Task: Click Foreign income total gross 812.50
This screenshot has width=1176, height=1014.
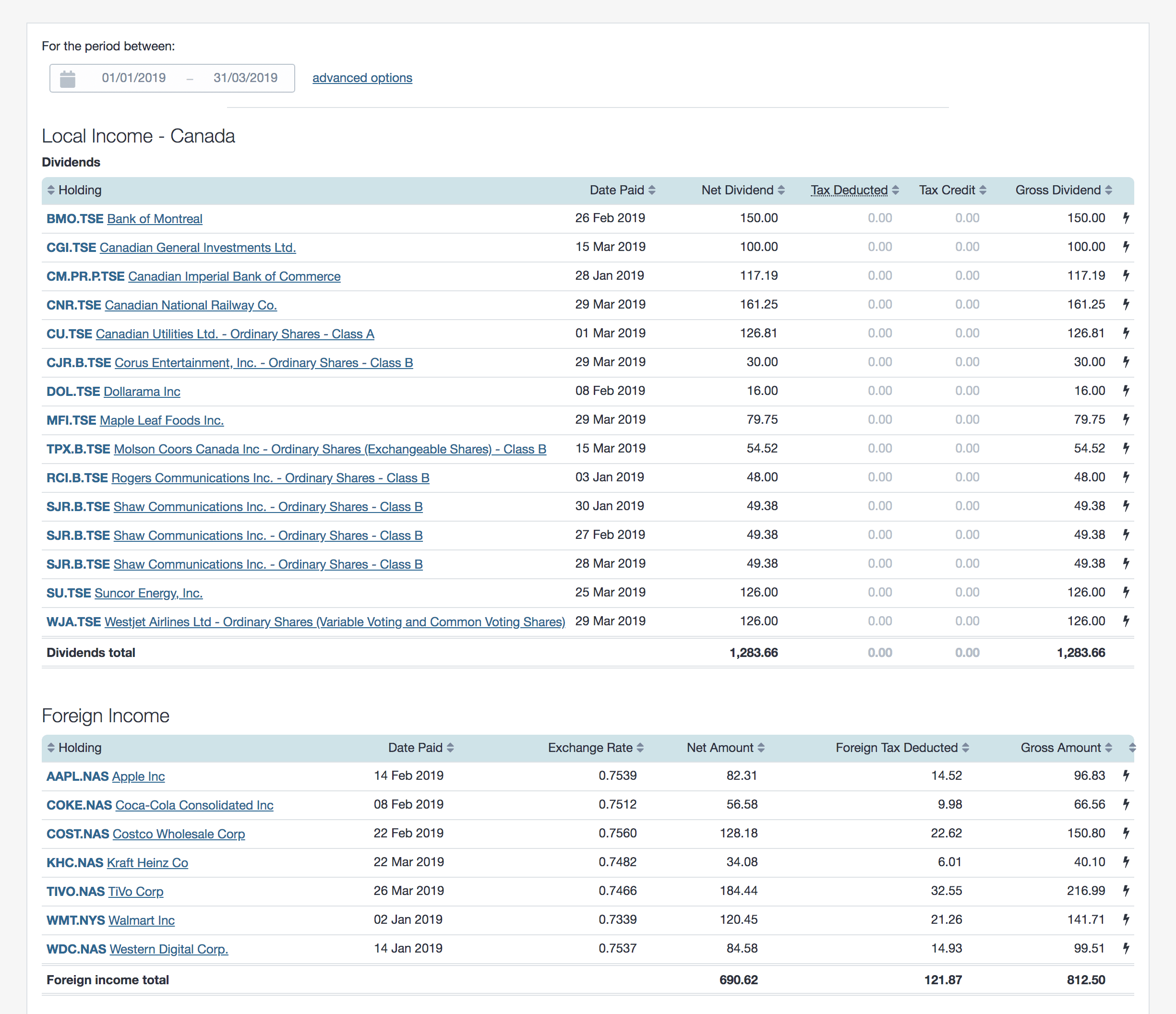Action: point(1086,980)
